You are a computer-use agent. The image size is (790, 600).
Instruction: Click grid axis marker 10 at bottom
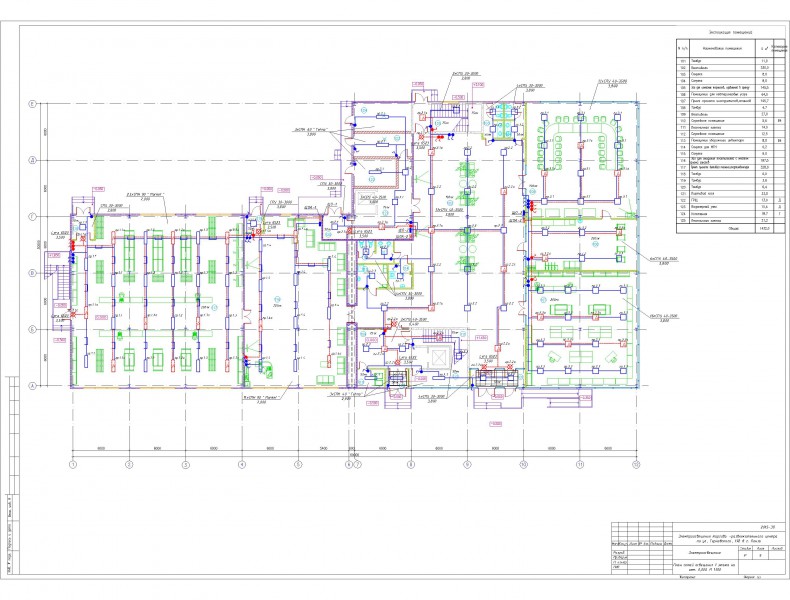pyautogui.click(x=524, y=464)
